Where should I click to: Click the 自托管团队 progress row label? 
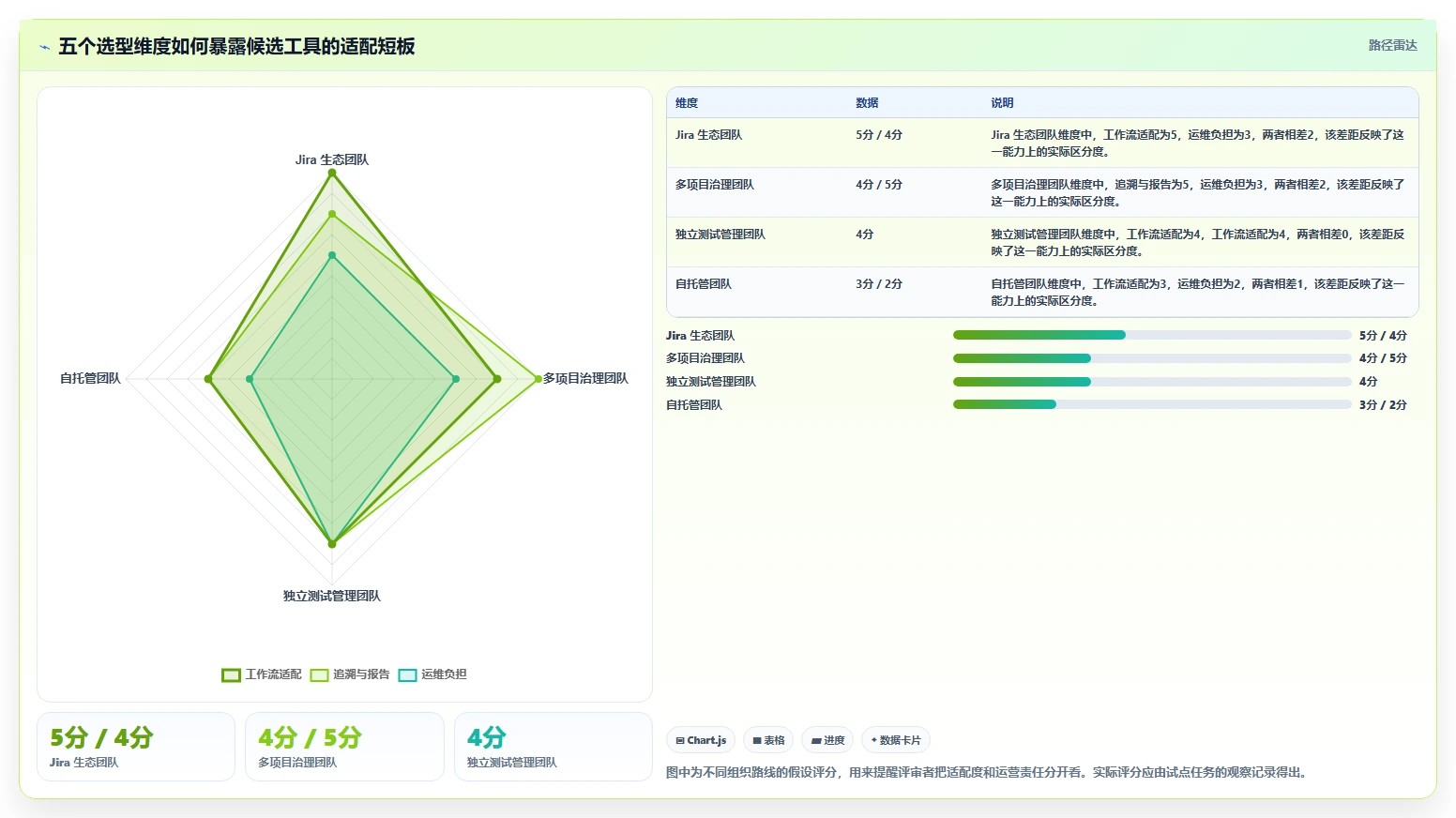[694, 405]
